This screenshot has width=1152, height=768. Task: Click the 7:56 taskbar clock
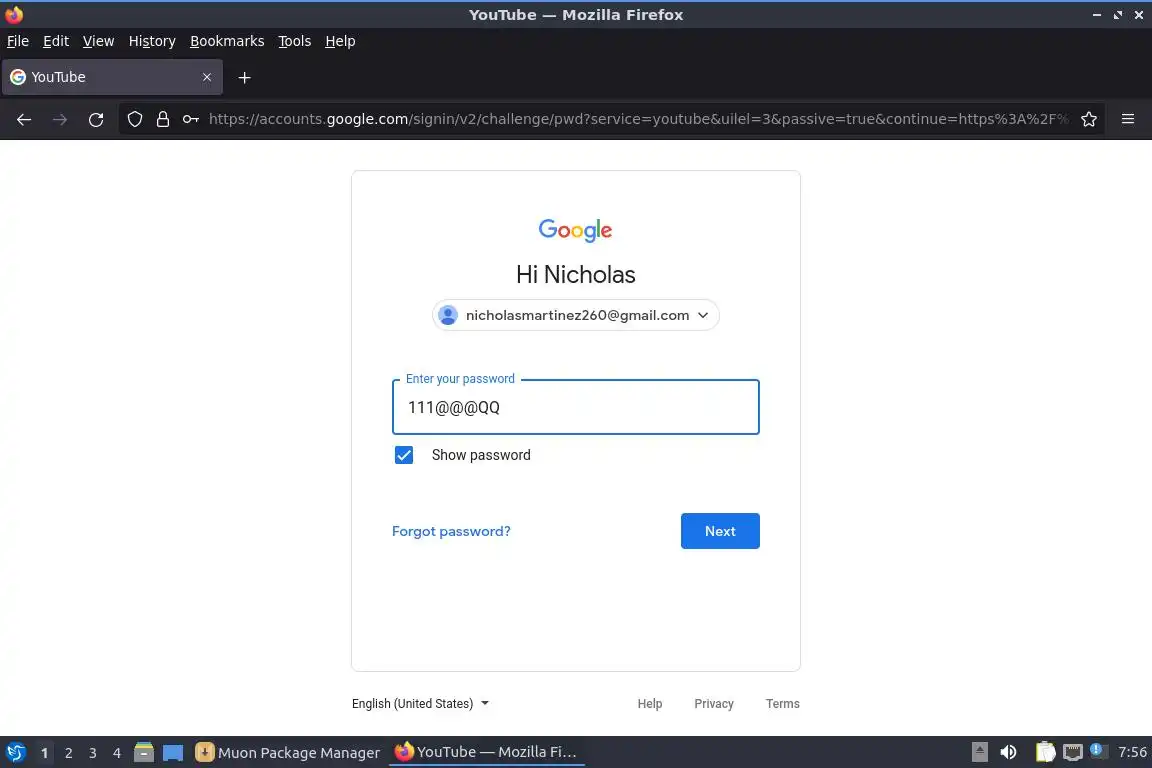[1131, 752]
